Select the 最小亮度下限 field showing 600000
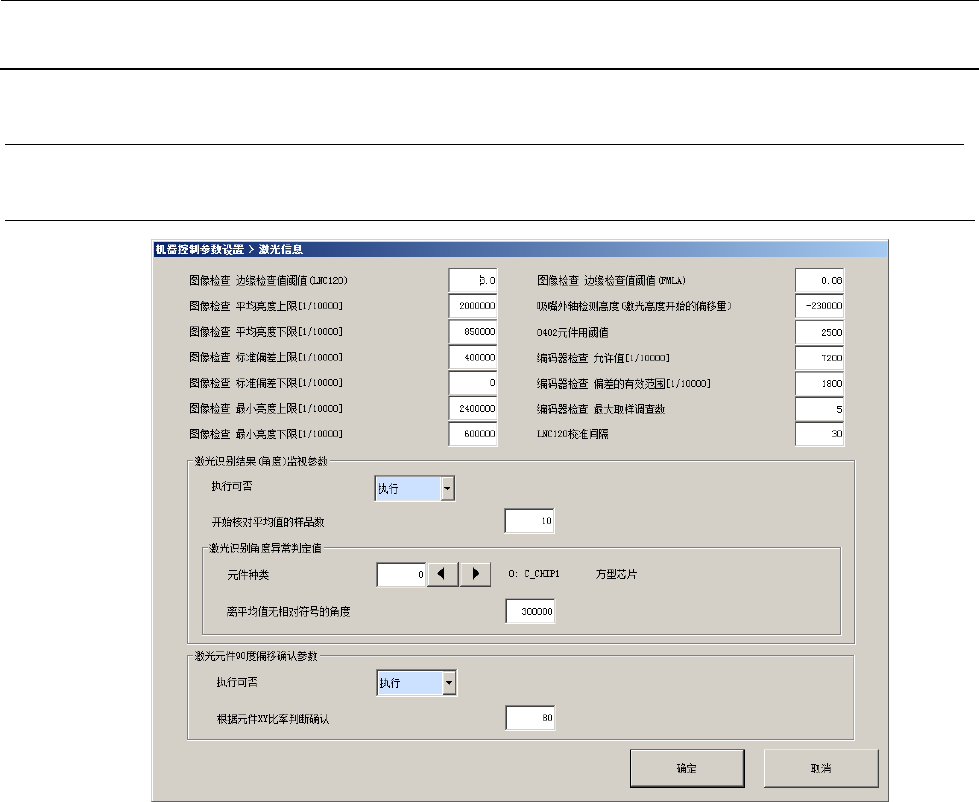 tap(474, 434)
